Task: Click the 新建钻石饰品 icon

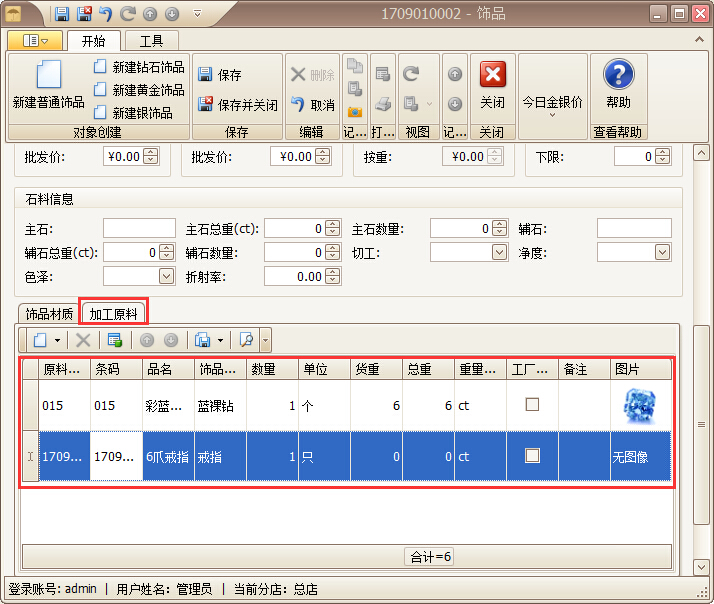Action: click(x=100, y=67)
